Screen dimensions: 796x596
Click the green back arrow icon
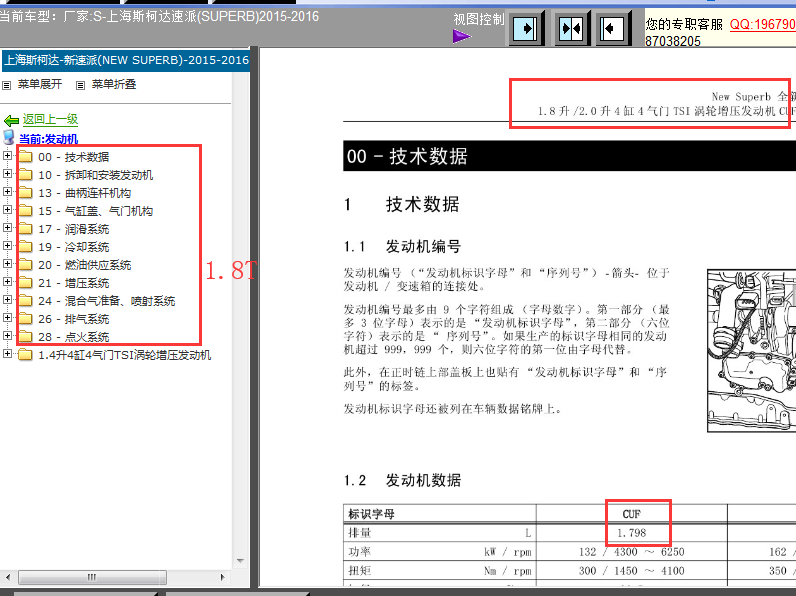tap(11, 120)
